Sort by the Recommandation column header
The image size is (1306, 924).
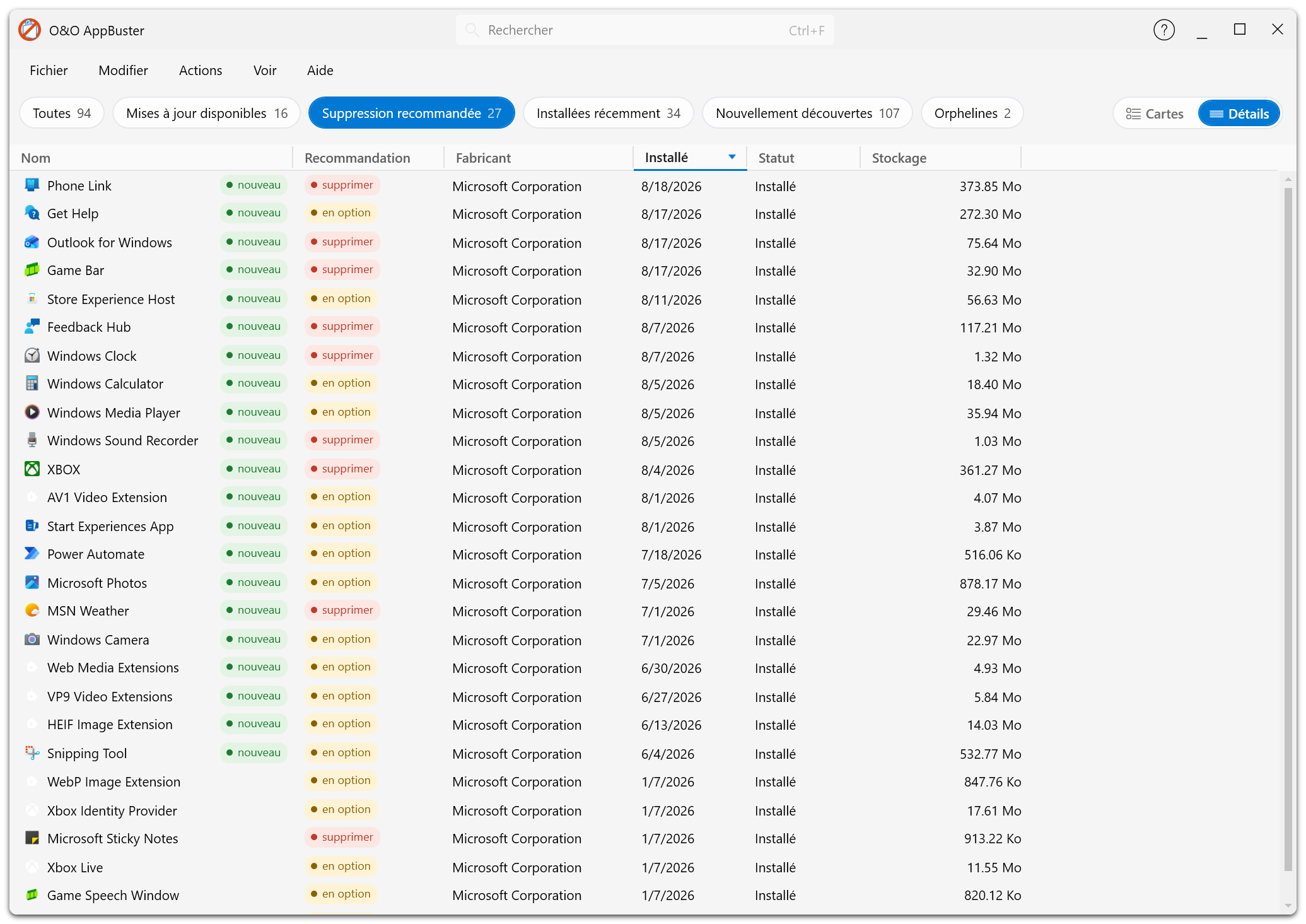click(x=368, y=158)
